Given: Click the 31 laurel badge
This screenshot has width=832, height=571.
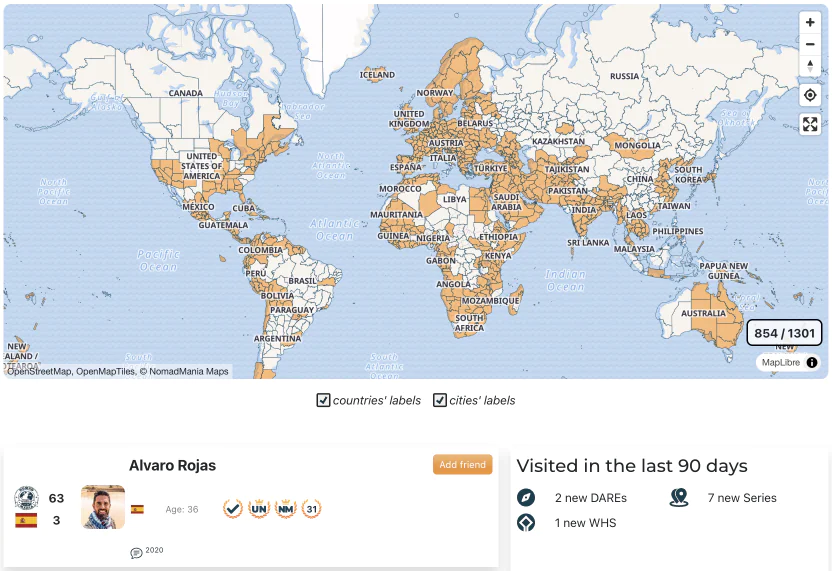Looking at the screenshot, I should [x=311, y=509].
